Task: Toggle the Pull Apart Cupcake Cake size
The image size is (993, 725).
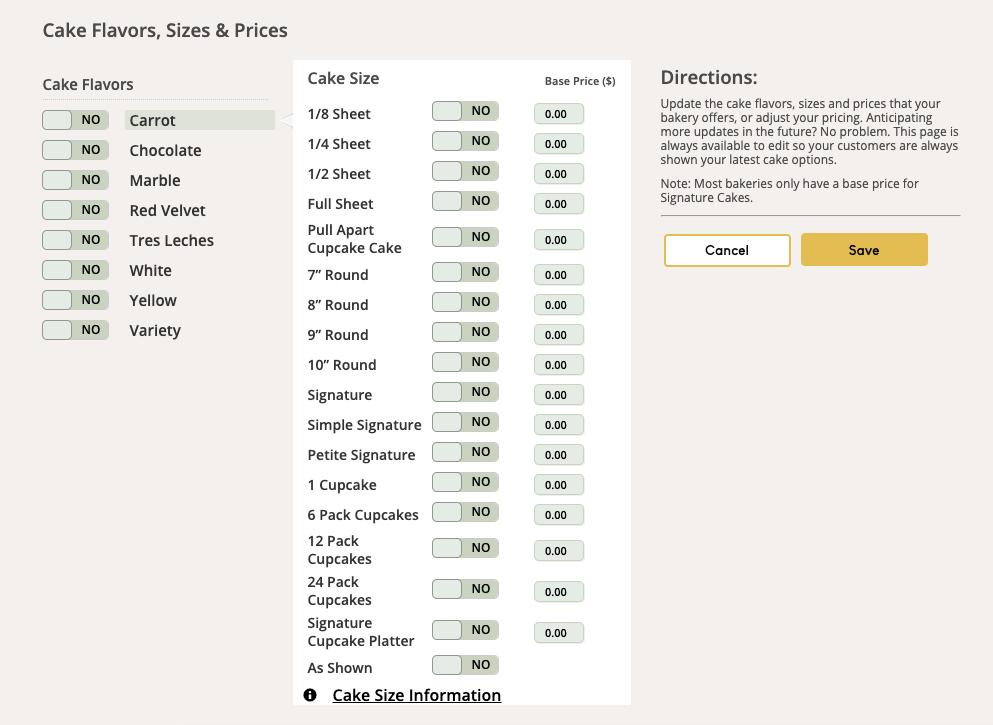Action: point(465,237)
